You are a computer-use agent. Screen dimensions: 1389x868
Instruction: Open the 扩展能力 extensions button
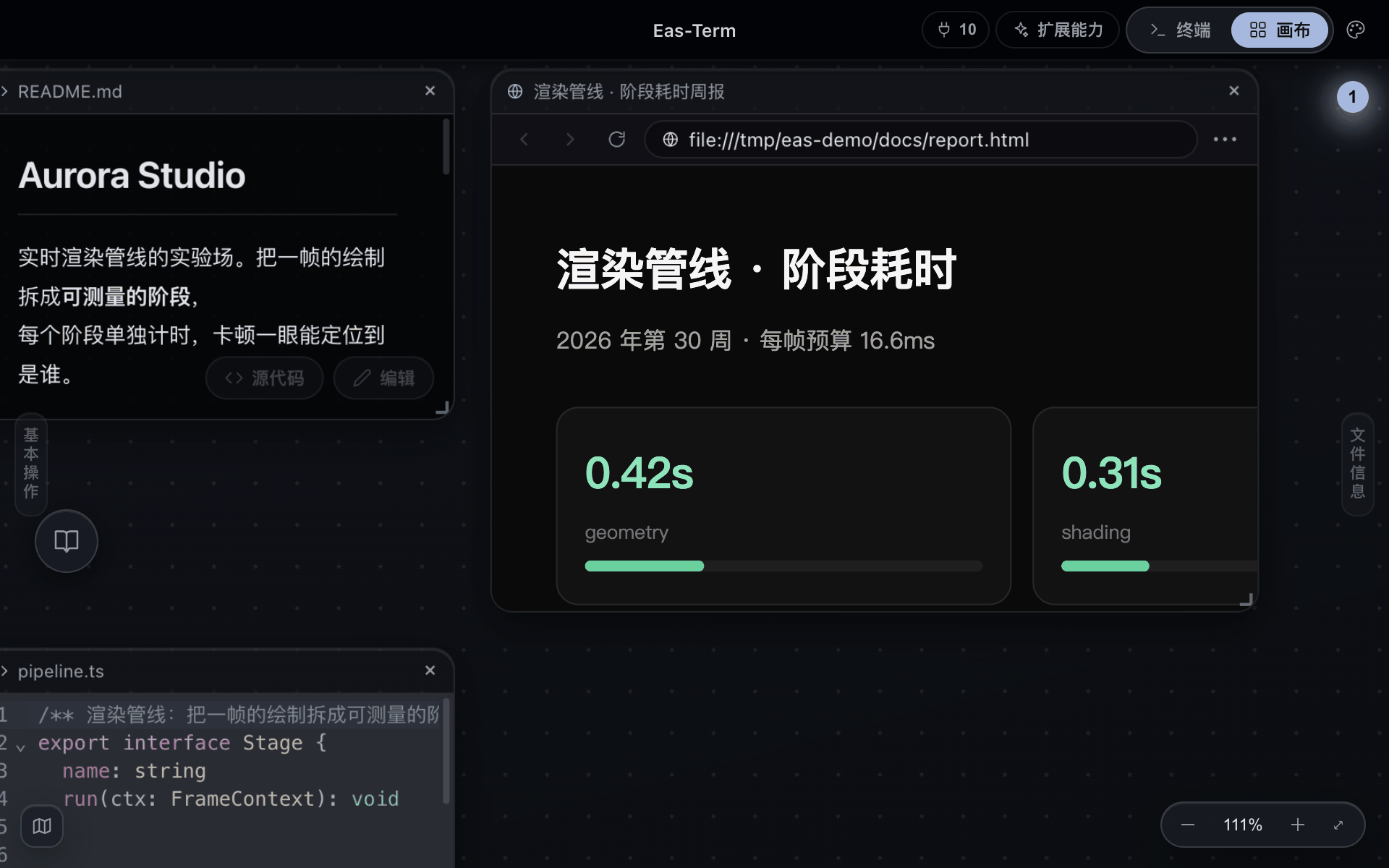[1058, 30]
